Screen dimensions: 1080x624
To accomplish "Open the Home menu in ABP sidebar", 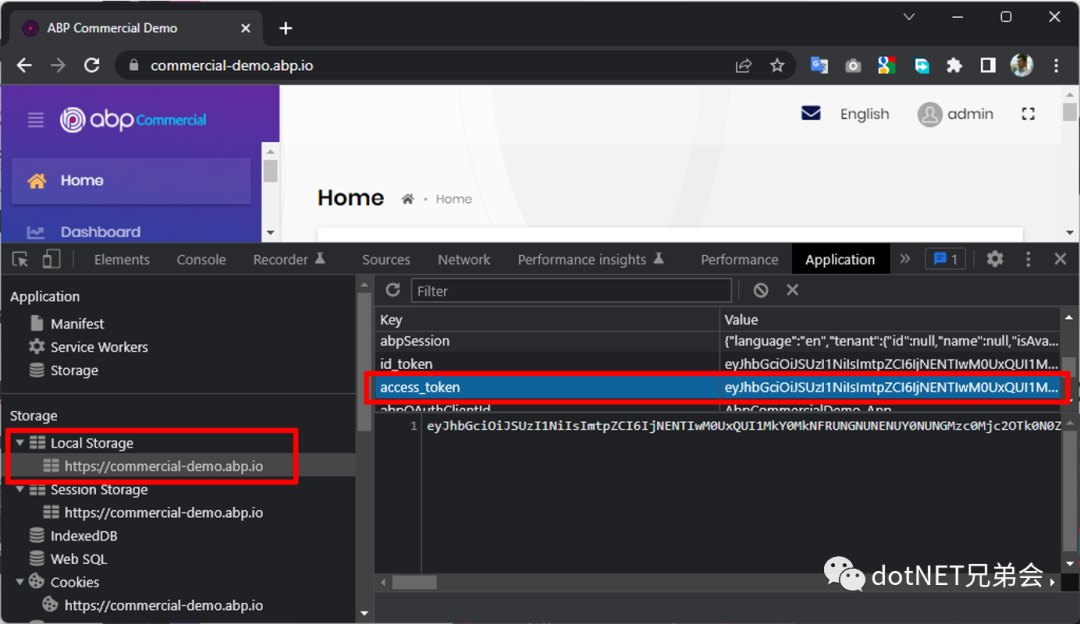I will coord(131,180).
